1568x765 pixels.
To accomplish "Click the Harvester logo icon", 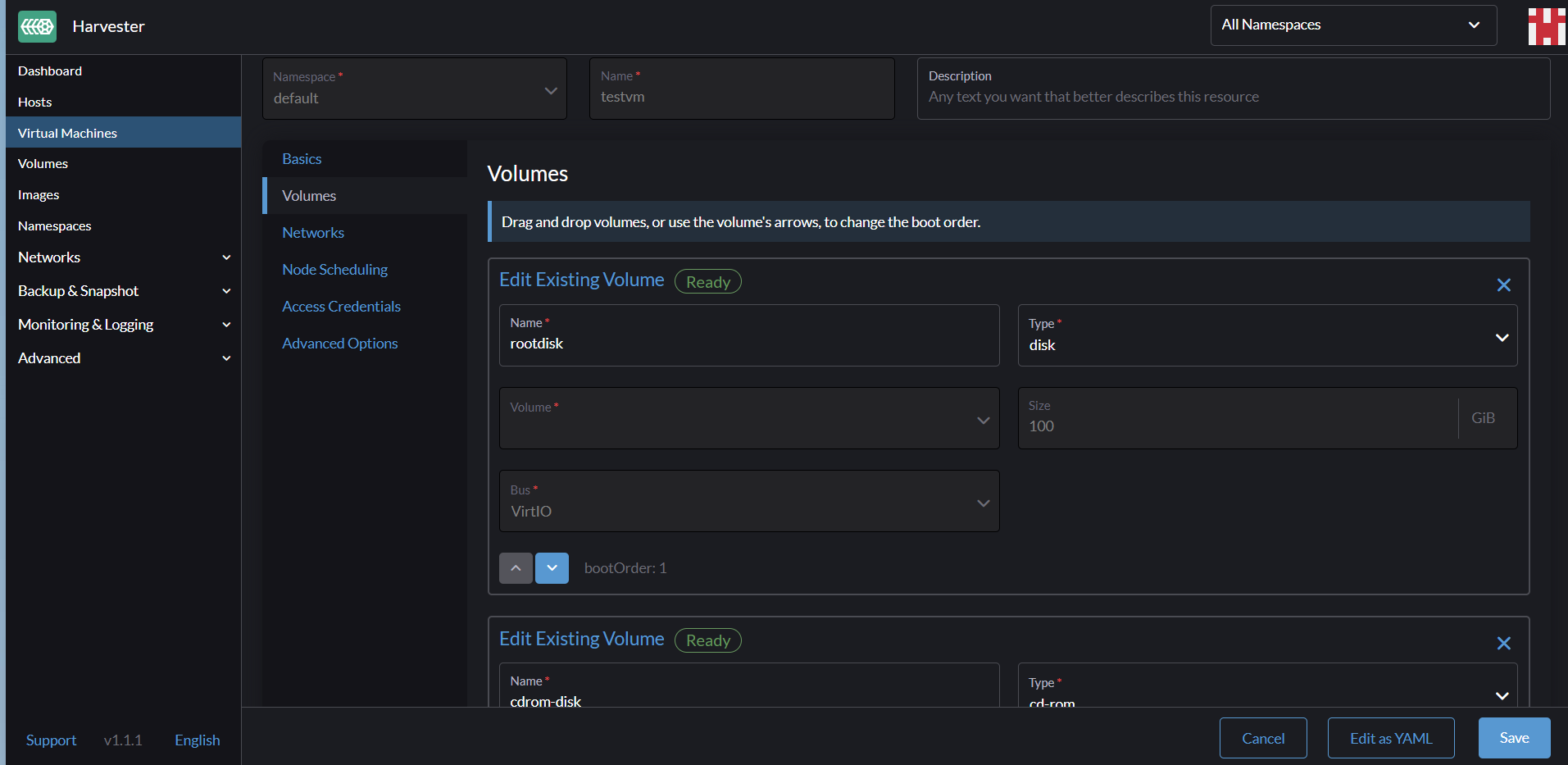I will click(x=36, y=25).
